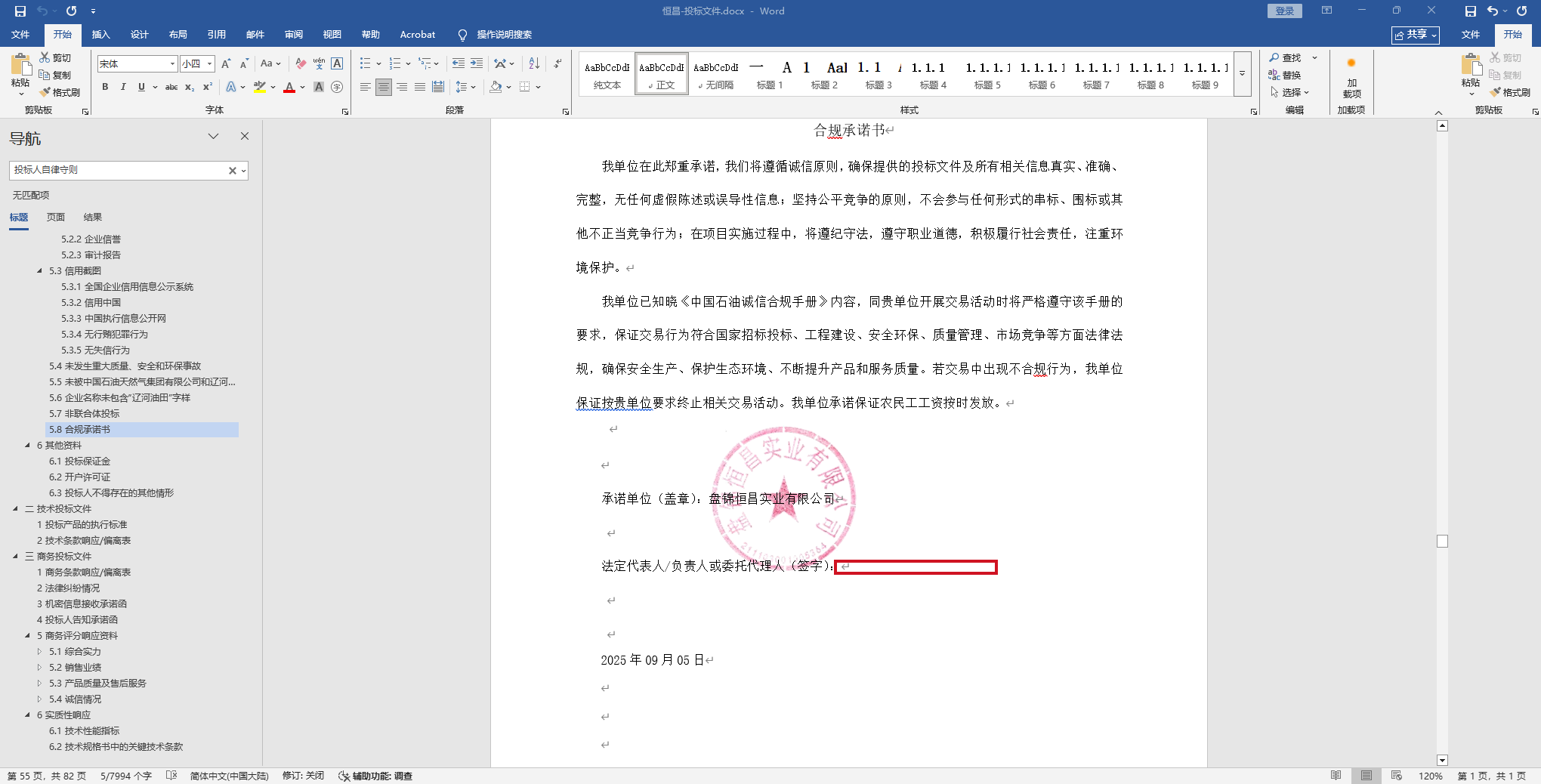Open the sort A-Z tool
This screenshot has height=784, width=1541.
tap(534, 64)
